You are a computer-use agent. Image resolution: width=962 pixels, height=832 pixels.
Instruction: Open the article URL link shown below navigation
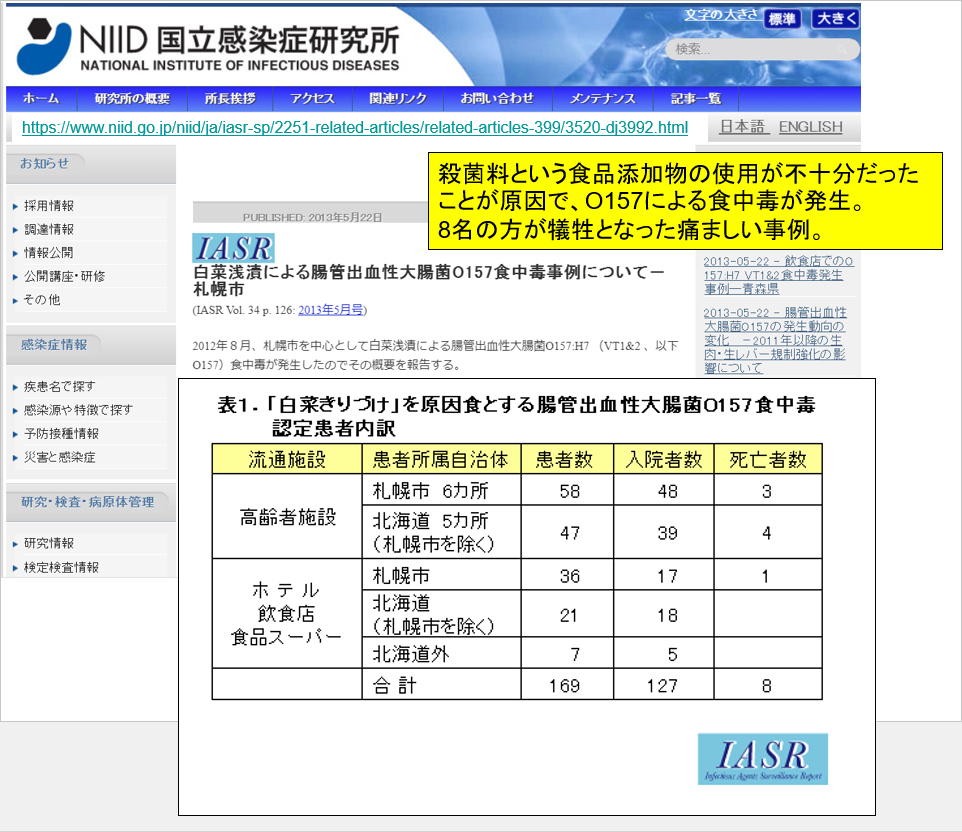(x=352, y=128)
